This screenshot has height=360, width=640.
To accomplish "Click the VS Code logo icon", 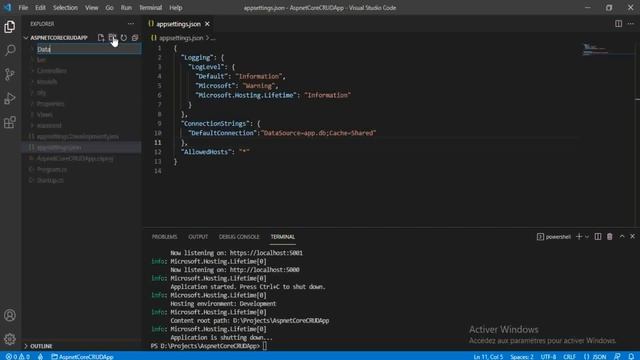I will point(8,7).
